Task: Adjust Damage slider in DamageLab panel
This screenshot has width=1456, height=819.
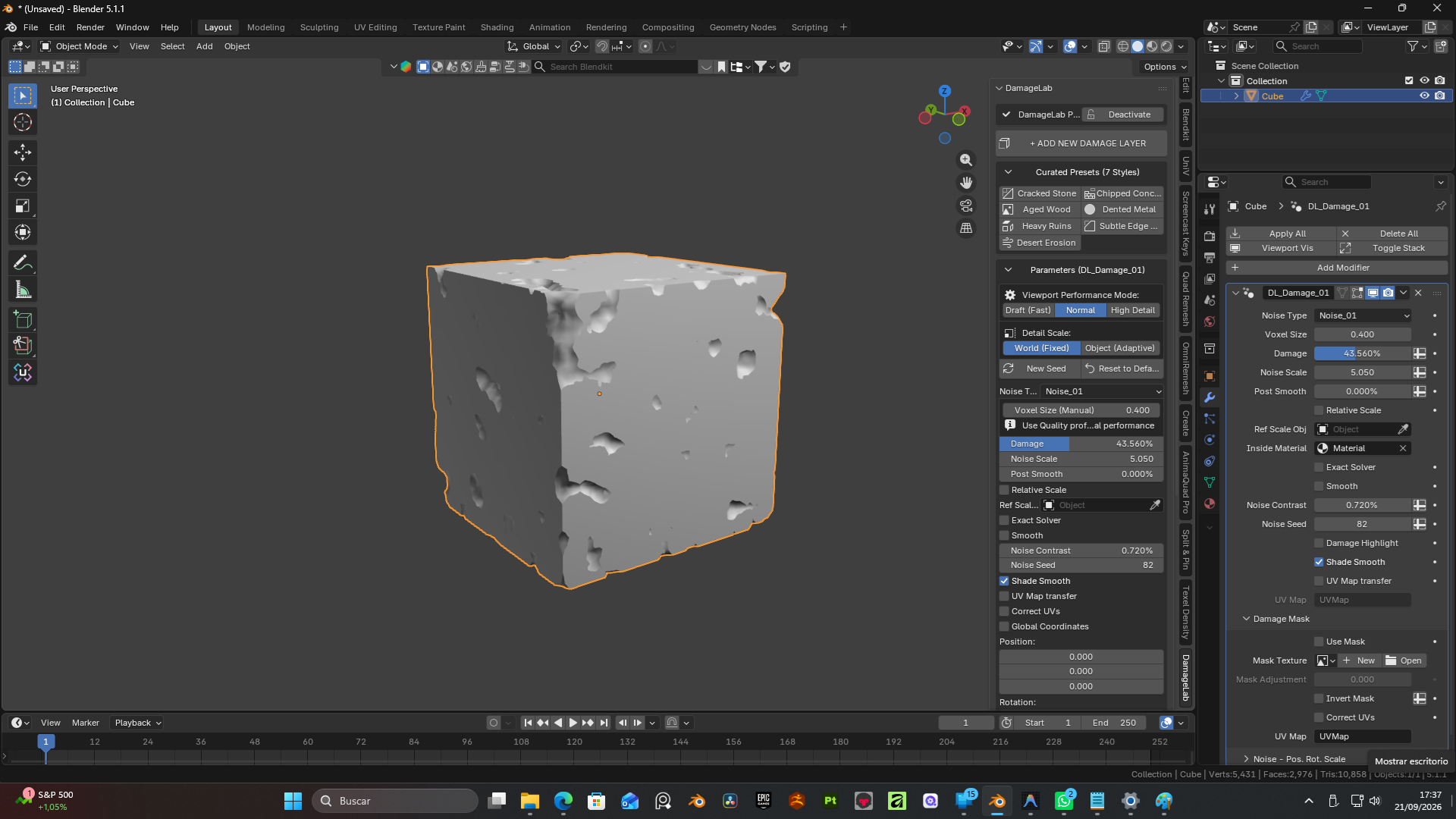Action: click(1081, 444)
